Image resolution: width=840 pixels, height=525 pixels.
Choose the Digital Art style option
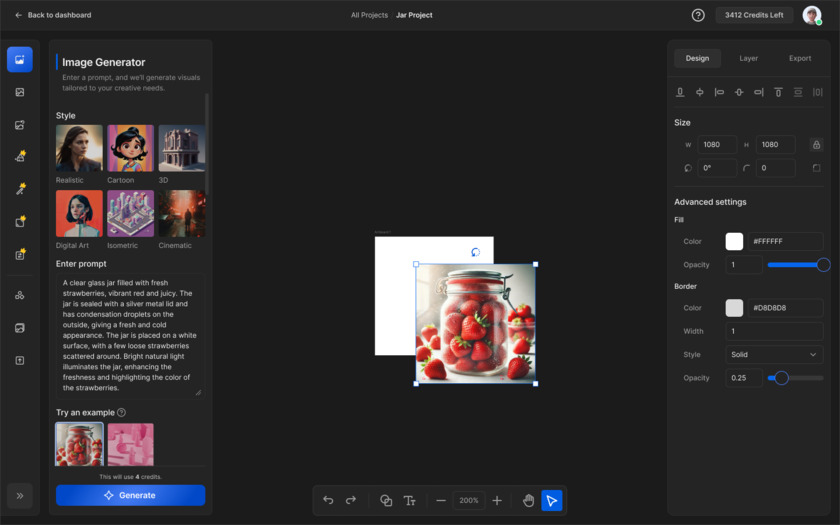pos(79,213)
